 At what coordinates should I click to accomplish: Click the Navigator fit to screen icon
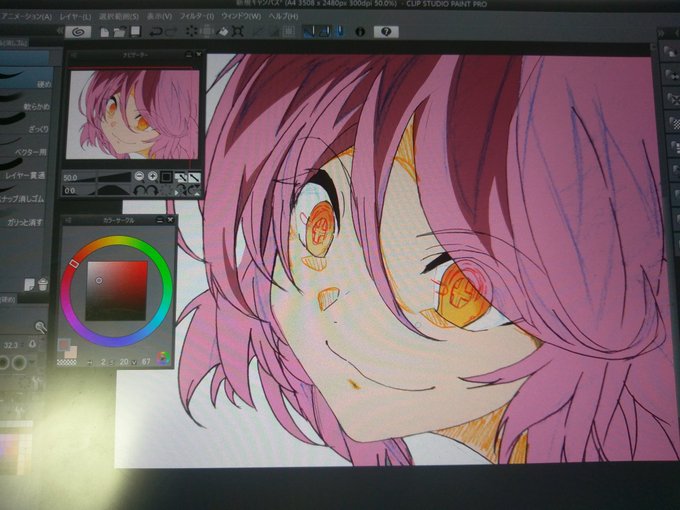(x=180, y=177)
